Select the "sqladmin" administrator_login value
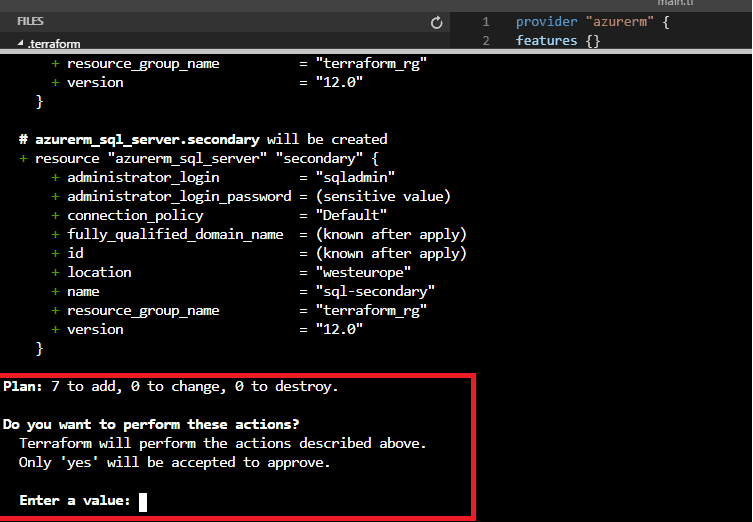The width and height of the screenshot is (753, 522). coord(355,178)
